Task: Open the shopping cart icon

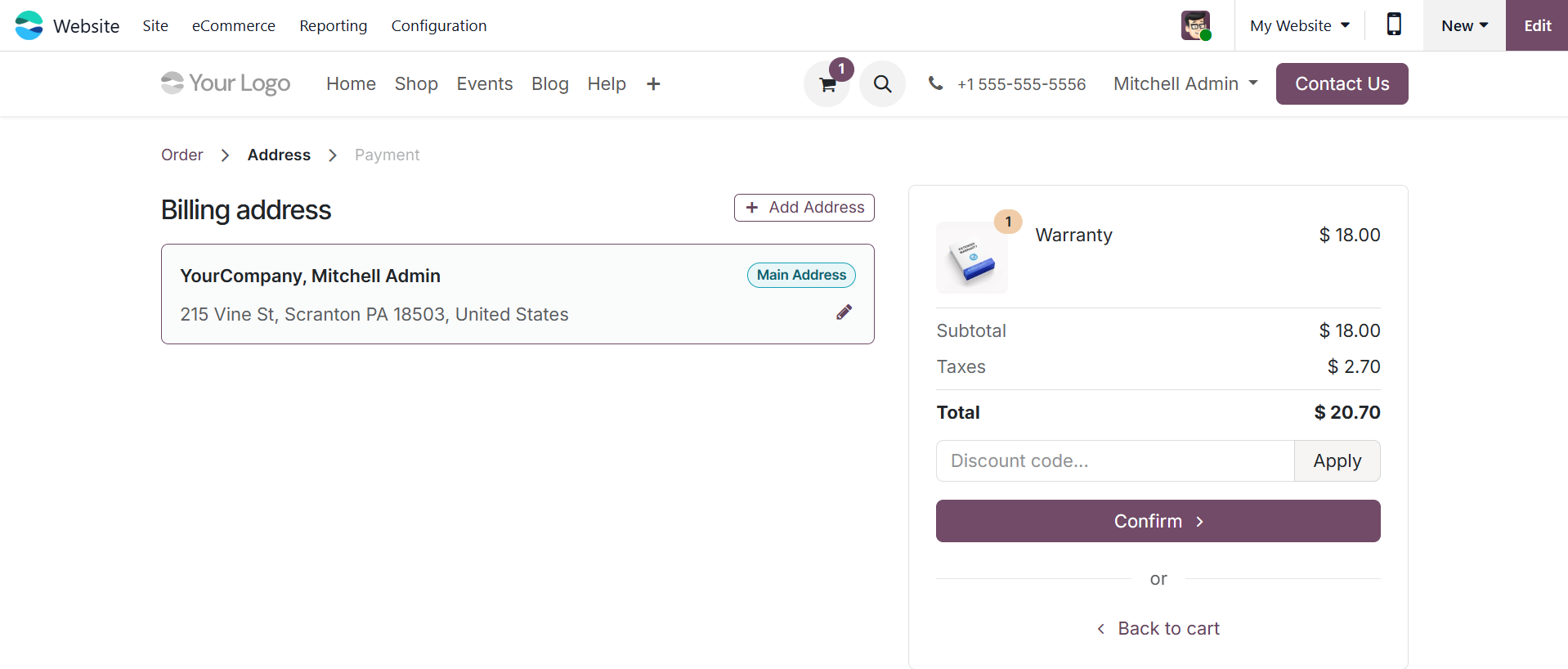Action: pyautogui.click(x=827, y=84)
